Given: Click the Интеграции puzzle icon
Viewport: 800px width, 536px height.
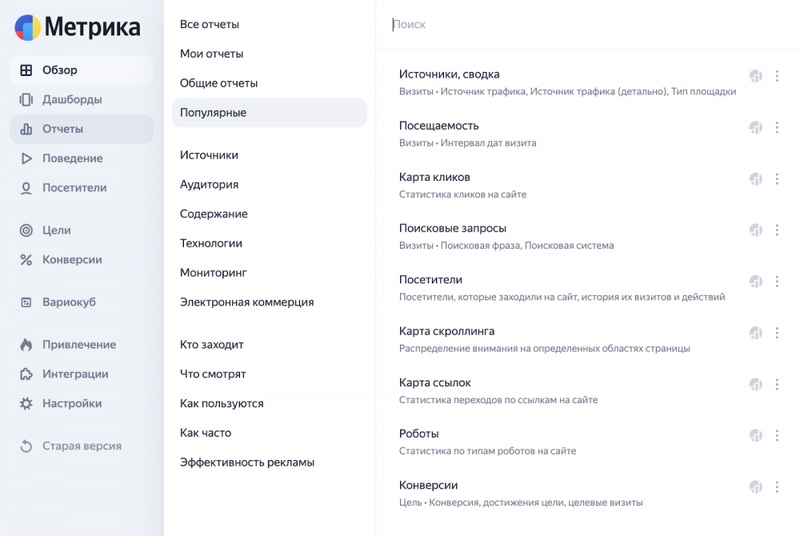Looking at the screenshot, I should coord(26,374).
